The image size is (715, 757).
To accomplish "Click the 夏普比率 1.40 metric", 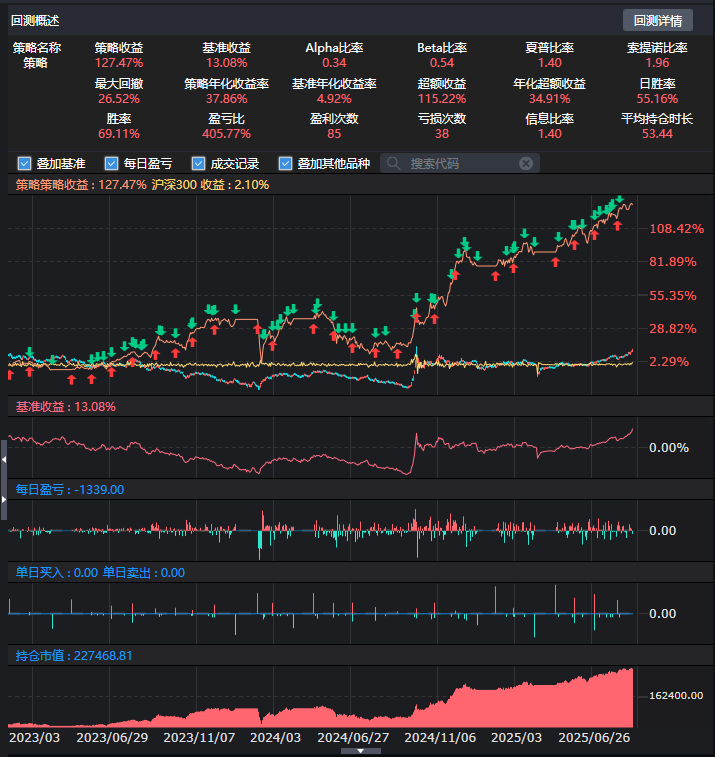I will (549, 55).
